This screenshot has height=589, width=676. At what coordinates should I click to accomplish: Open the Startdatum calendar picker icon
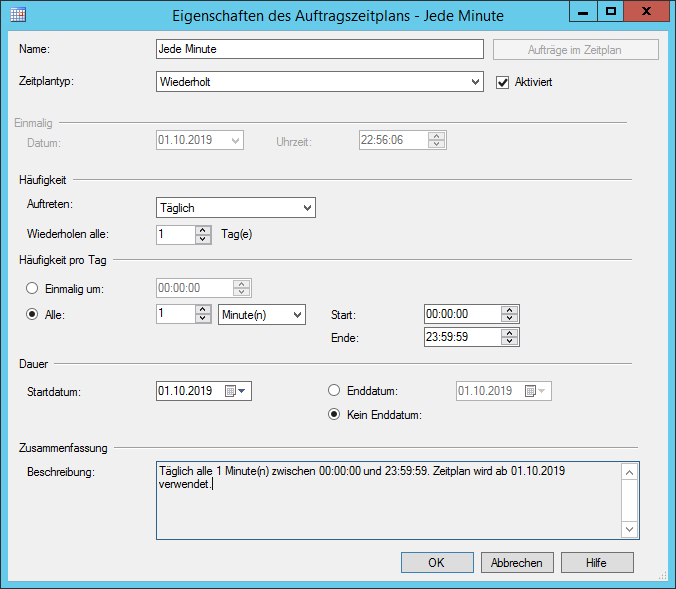click(x=230, y=391)
